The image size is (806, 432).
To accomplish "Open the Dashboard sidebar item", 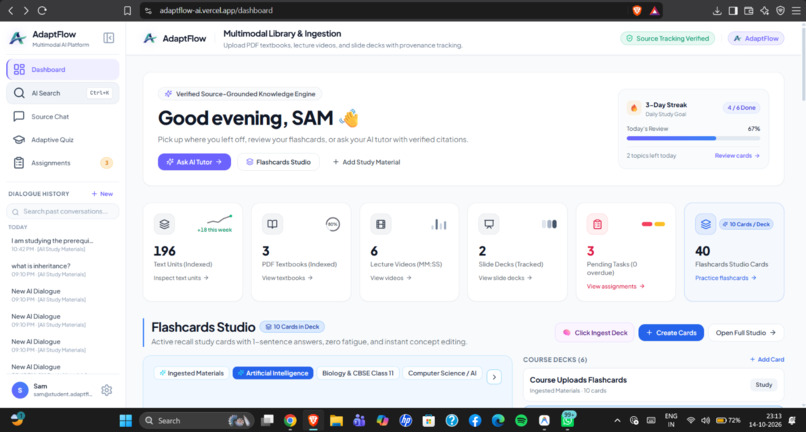I will tap(63, 69).
